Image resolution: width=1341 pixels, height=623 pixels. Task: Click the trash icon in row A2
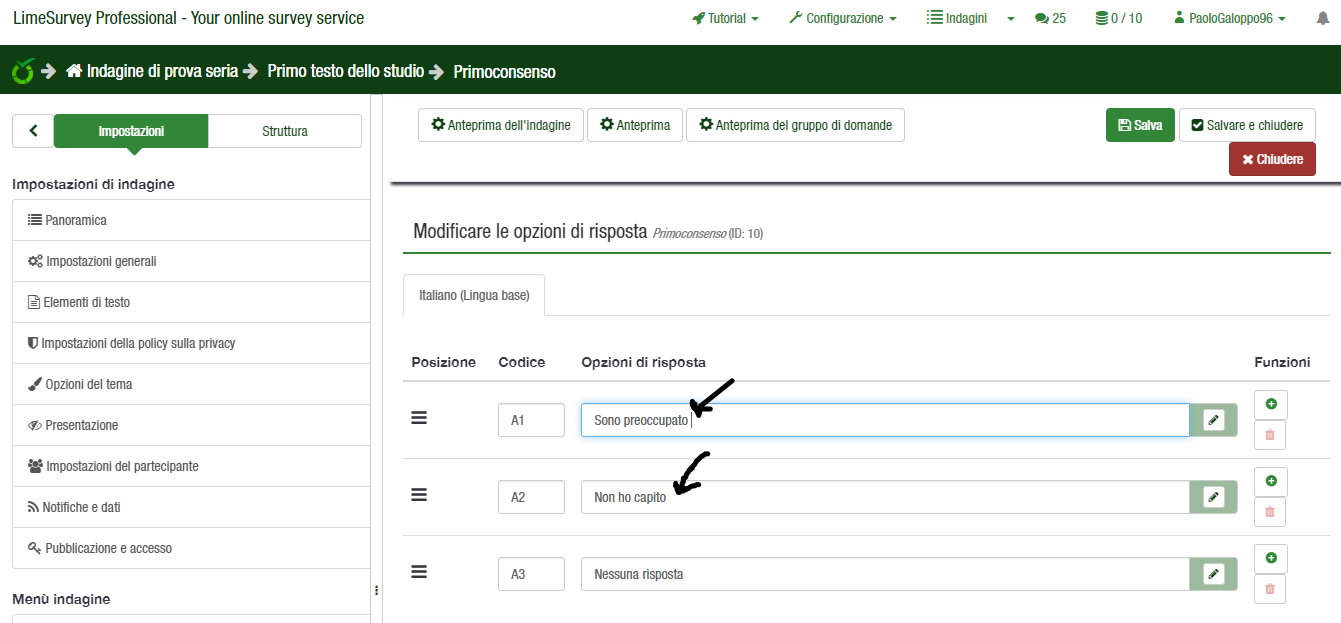1270,512
